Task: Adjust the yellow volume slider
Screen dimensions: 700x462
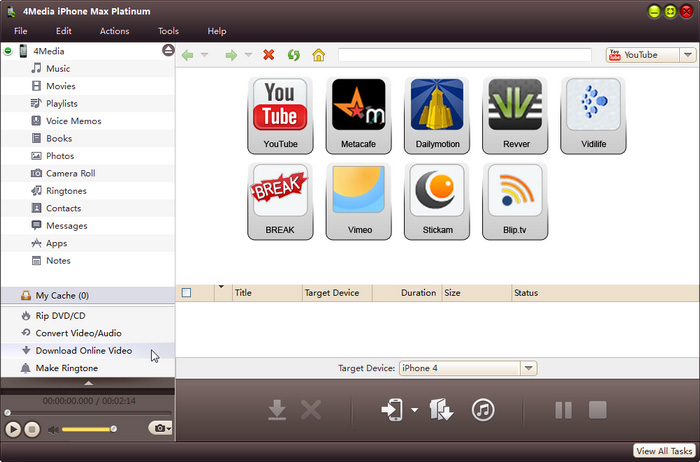Action: (90, 429)
